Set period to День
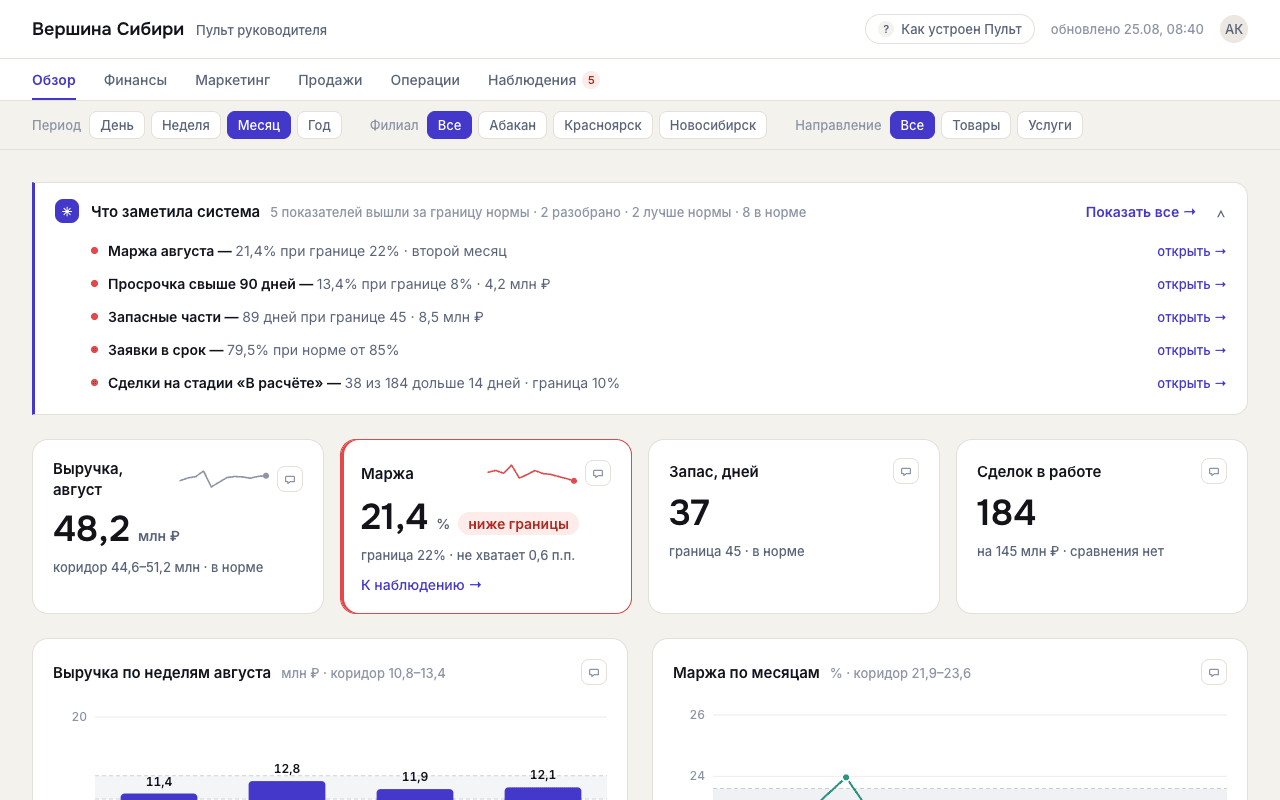 tap(117, 125)
